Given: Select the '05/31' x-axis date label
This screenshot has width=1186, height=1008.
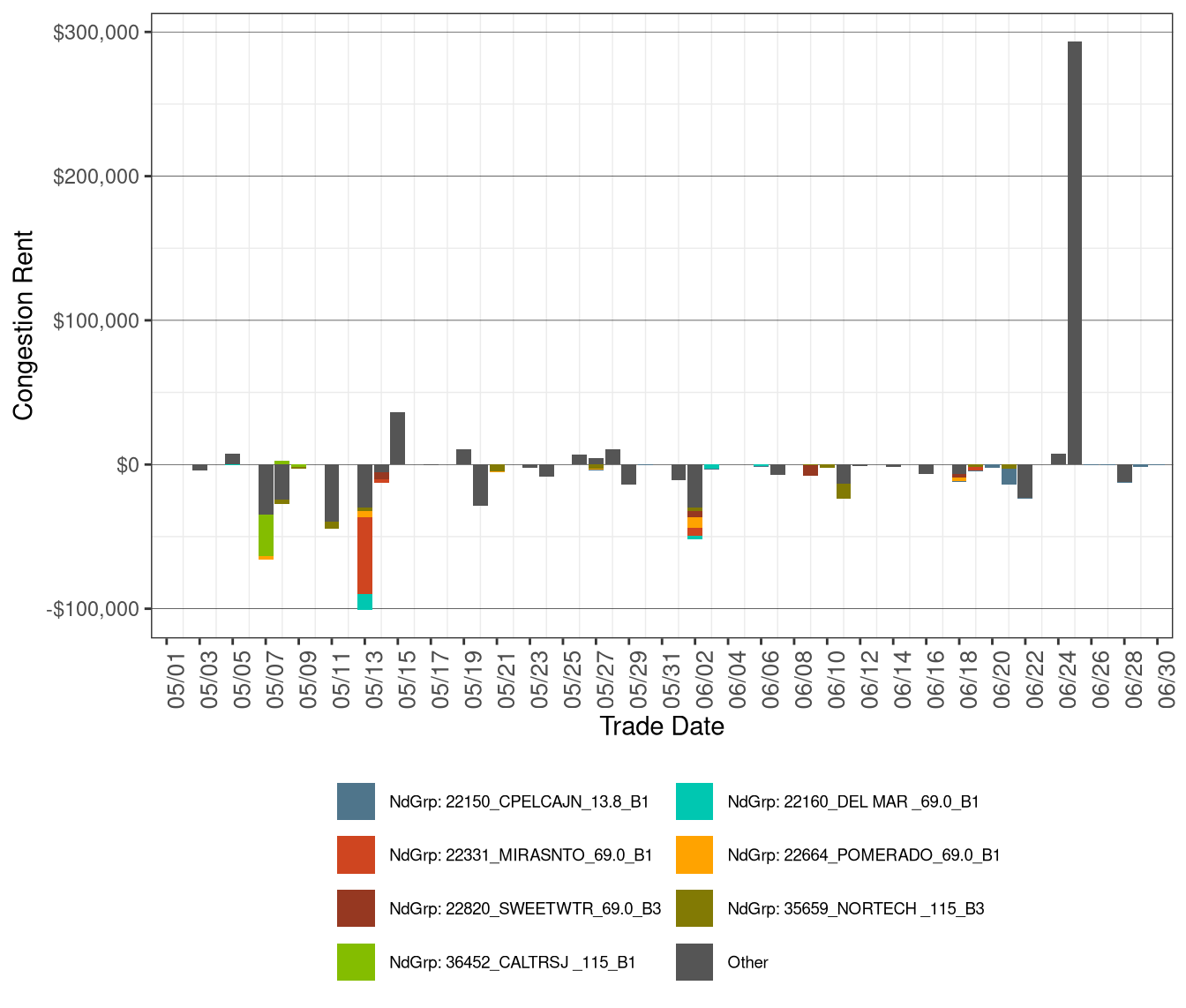Looking at the screenshot, I should pyautogui.click(x=671, y=680).
